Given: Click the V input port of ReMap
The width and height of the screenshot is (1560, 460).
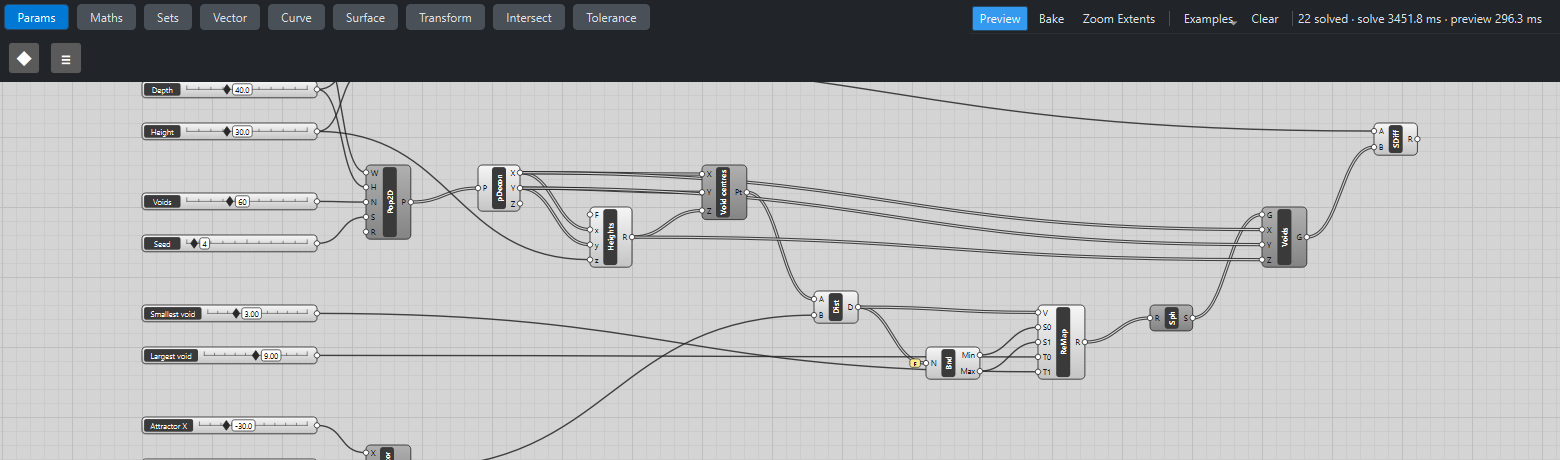Looking at the screenshot, I should point(1038,312).
